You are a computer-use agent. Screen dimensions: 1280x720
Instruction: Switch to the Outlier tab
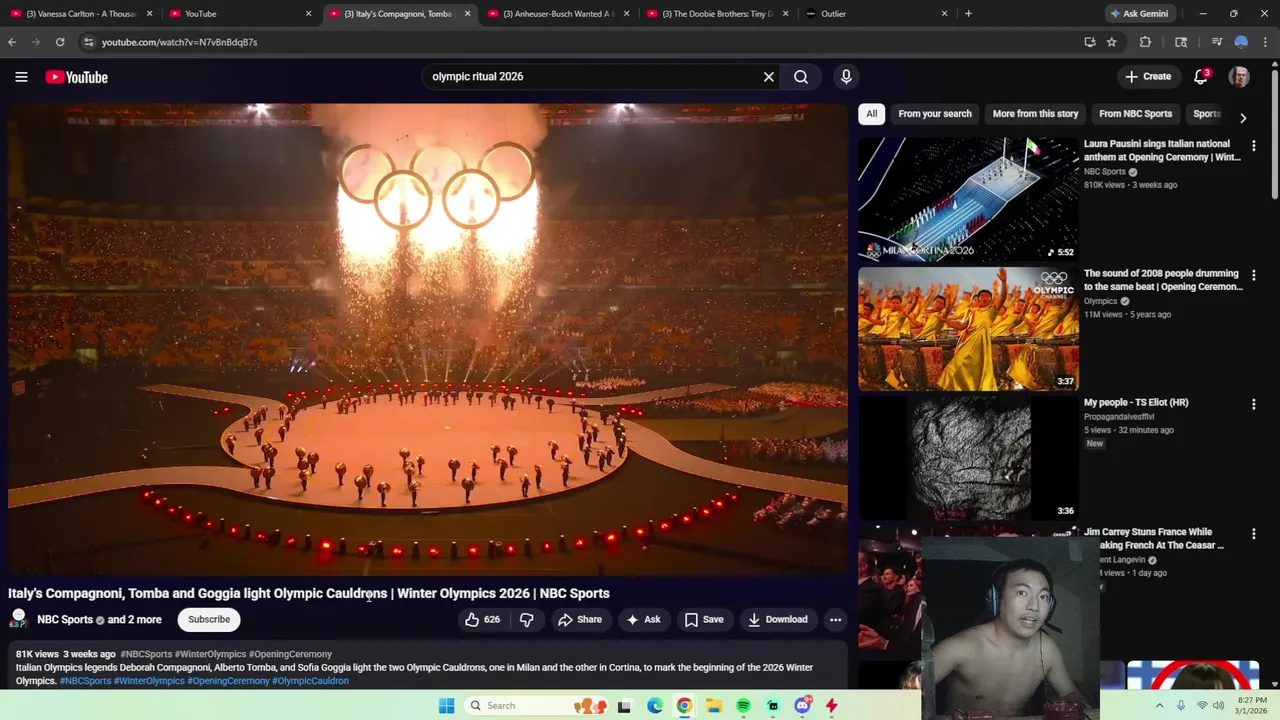click(875, 14)
